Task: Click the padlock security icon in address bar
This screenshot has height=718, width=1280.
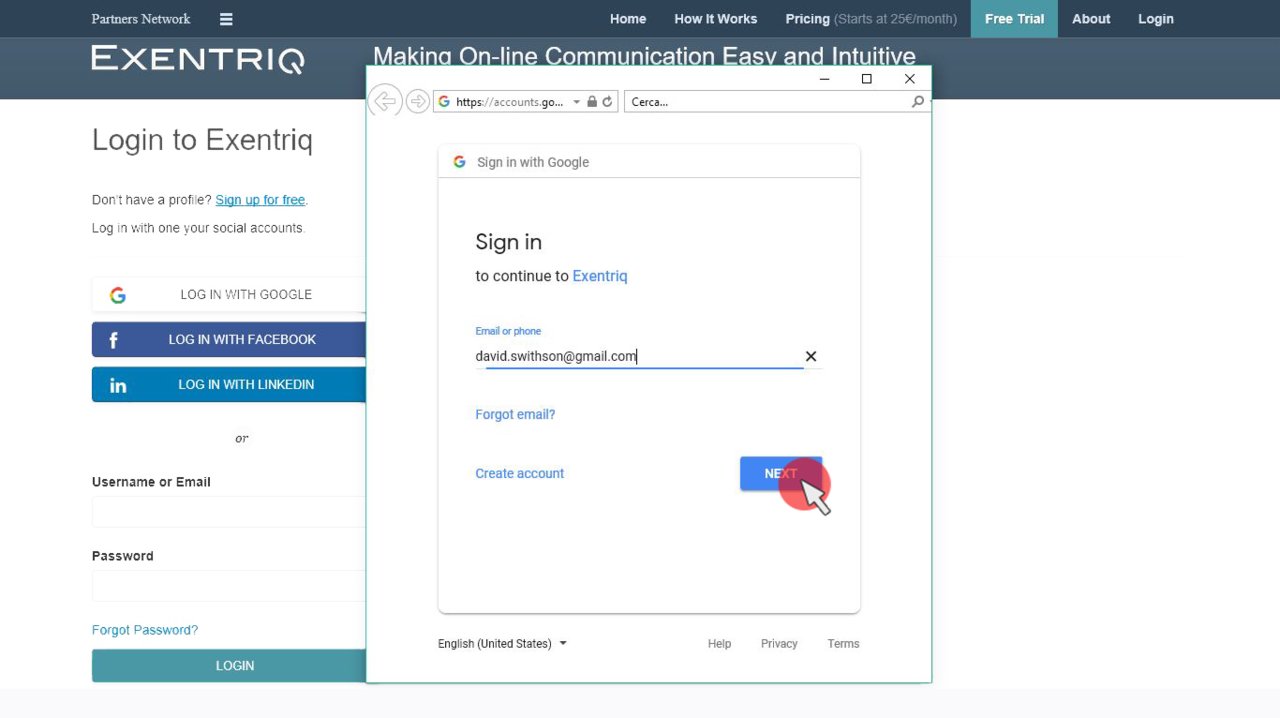Action: 592,102
